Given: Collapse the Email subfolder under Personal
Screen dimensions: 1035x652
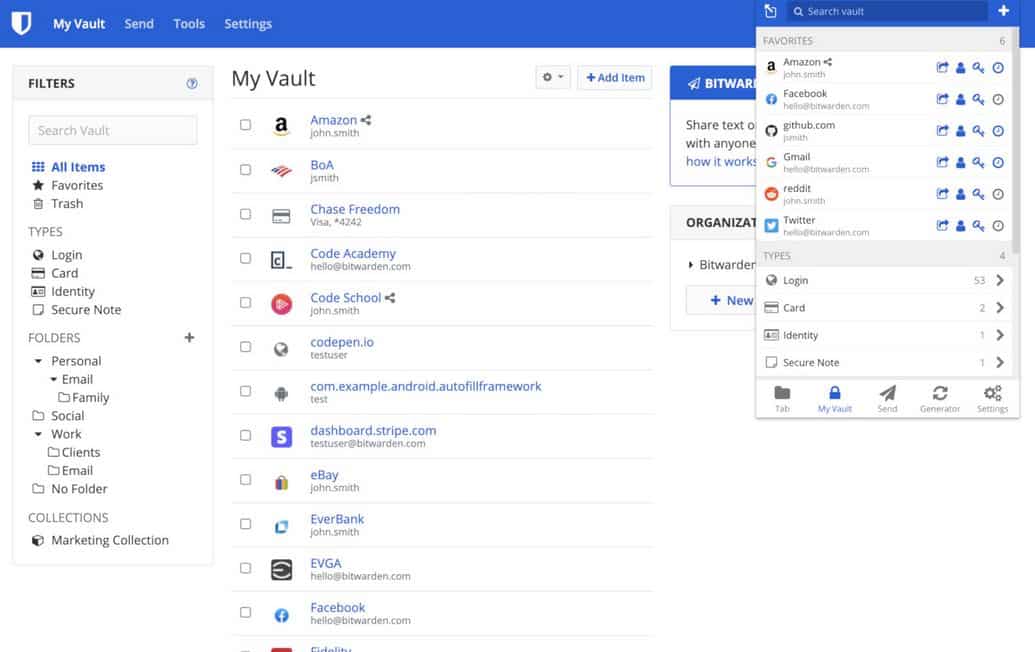Looking at the screenshot, I should 54,379.
